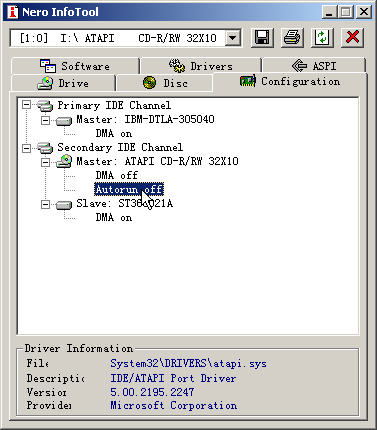The width and height of the screenshot is (377, 430).
Task: Click the printer icon in toolbar
Action: click(x=292, y=37)
